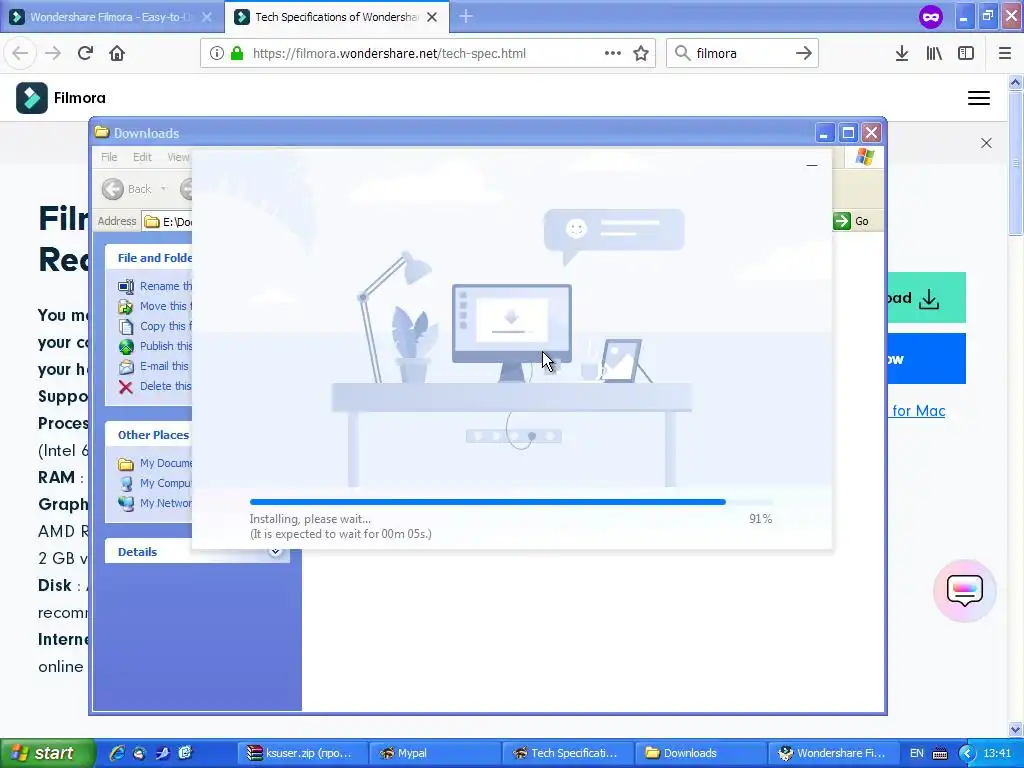Click Move this file task

coord(155,306)
